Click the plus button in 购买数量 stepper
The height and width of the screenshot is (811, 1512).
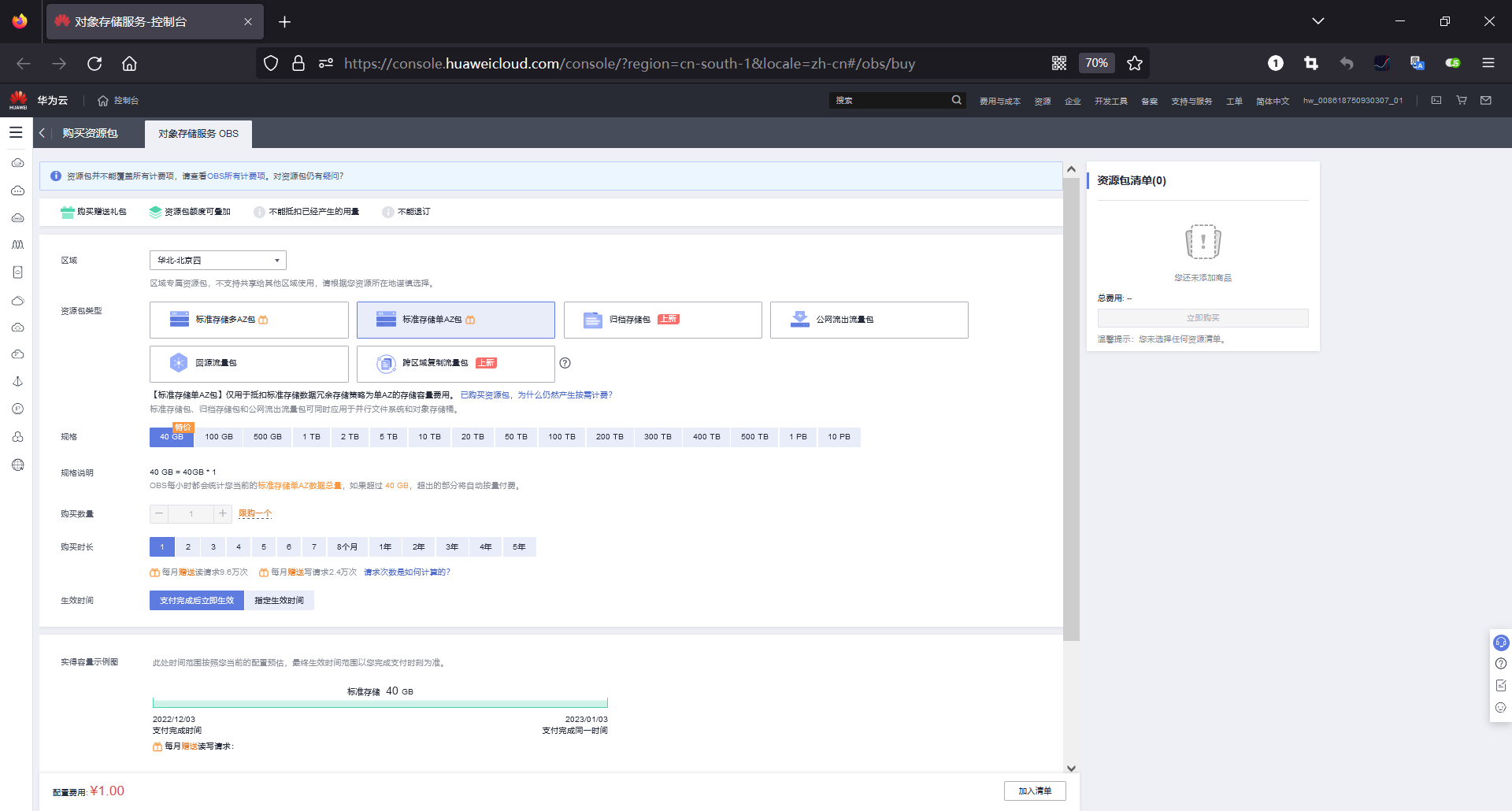point(223,513)
